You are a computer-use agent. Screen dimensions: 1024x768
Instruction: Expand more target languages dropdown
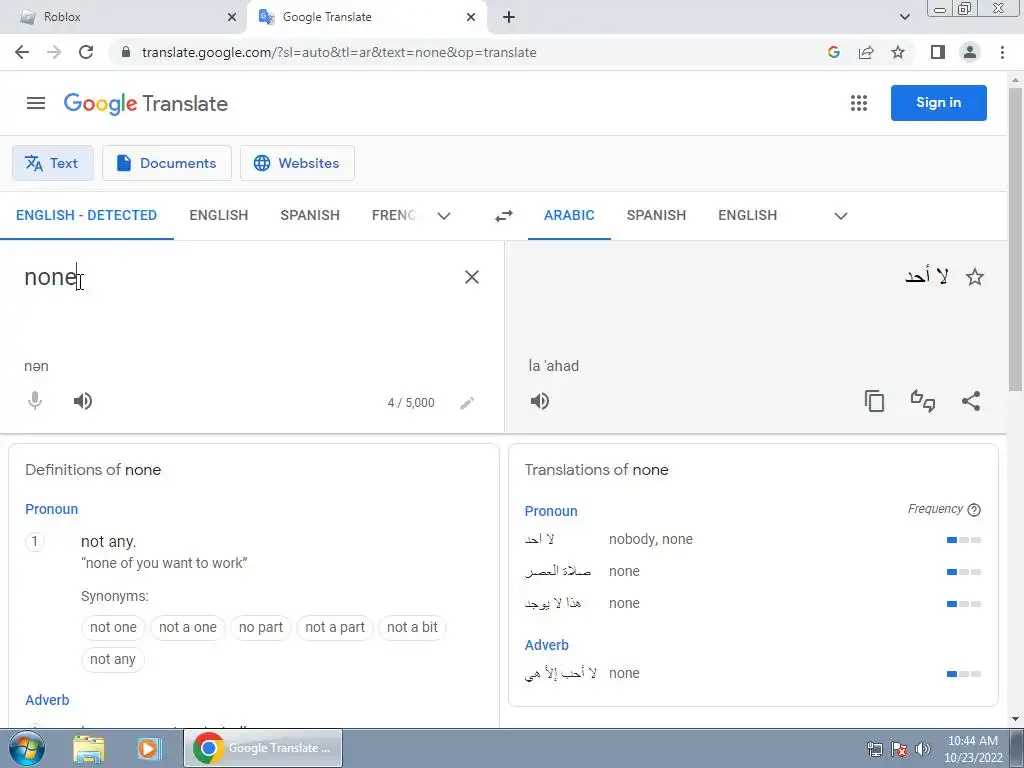pos(840,216)
